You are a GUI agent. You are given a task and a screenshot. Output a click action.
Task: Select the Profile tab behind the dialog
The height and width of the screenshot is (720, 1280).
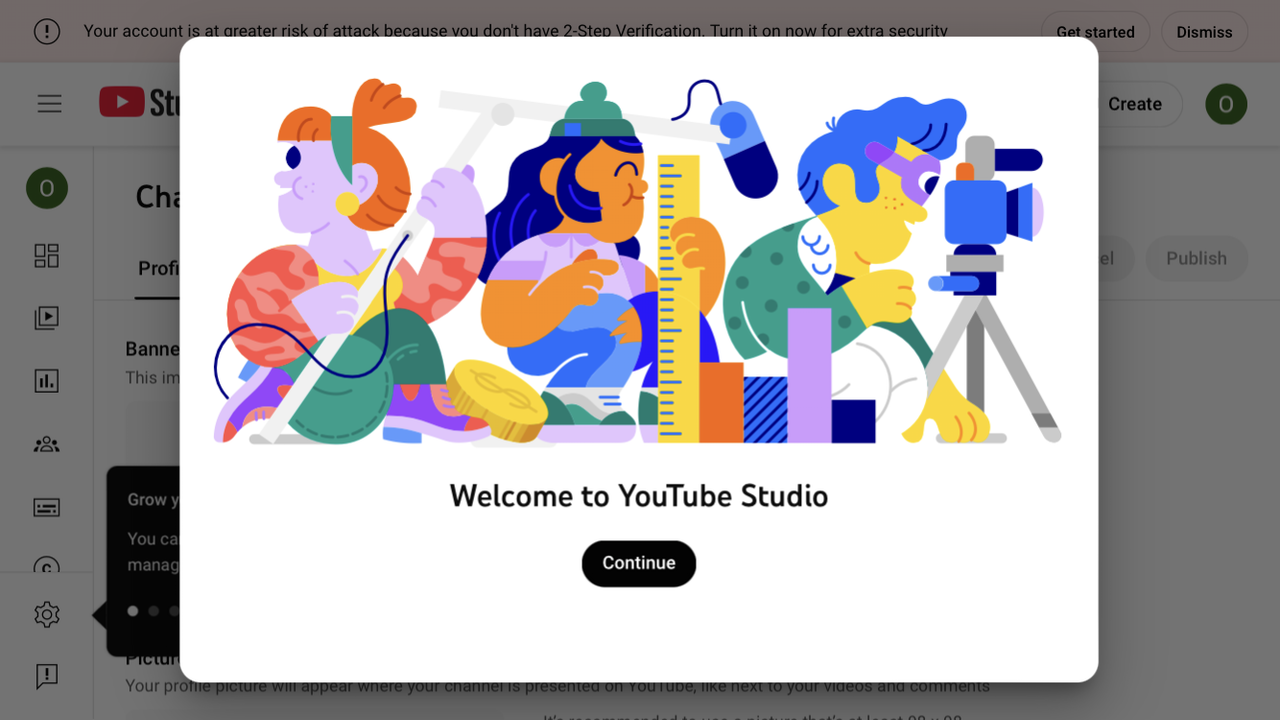(x=158, y=268)
